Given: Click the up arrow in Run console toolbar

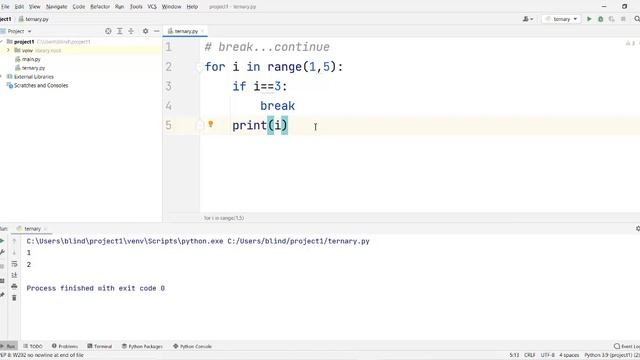Looking at the screenshot, I should click(14, 241).
